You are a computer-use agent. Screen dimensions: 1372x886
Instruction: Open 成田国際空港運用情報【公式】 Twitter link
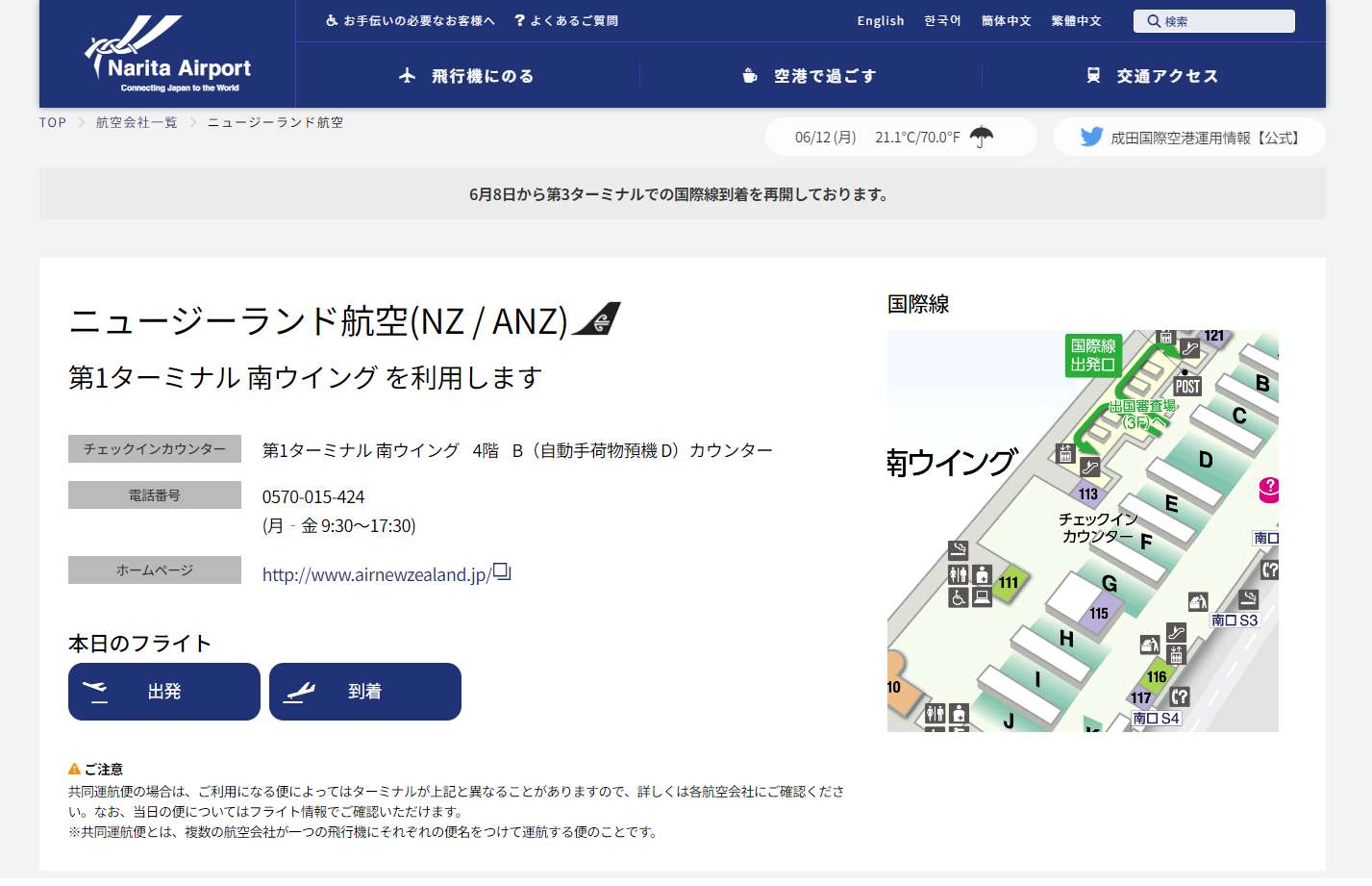tap(1189, 137)
